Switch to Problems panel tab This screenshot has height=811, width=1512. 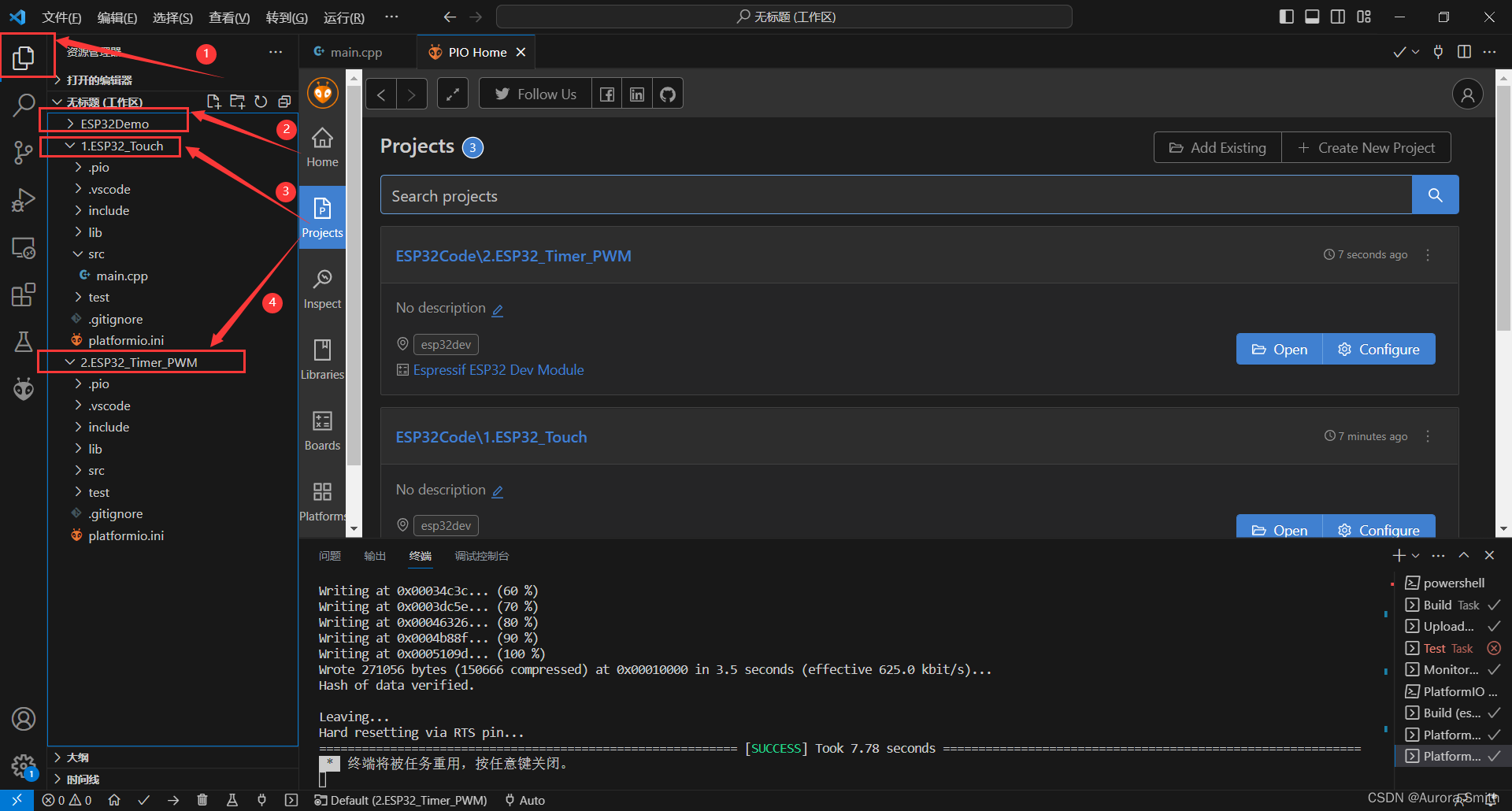click(330, 556)
